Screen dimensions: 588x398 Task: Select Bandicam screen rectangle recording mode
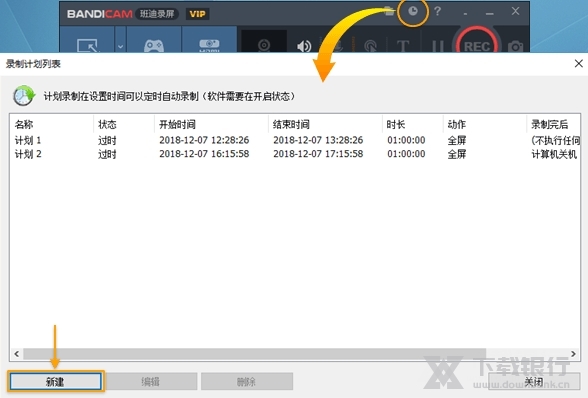(x=87, y=39)
